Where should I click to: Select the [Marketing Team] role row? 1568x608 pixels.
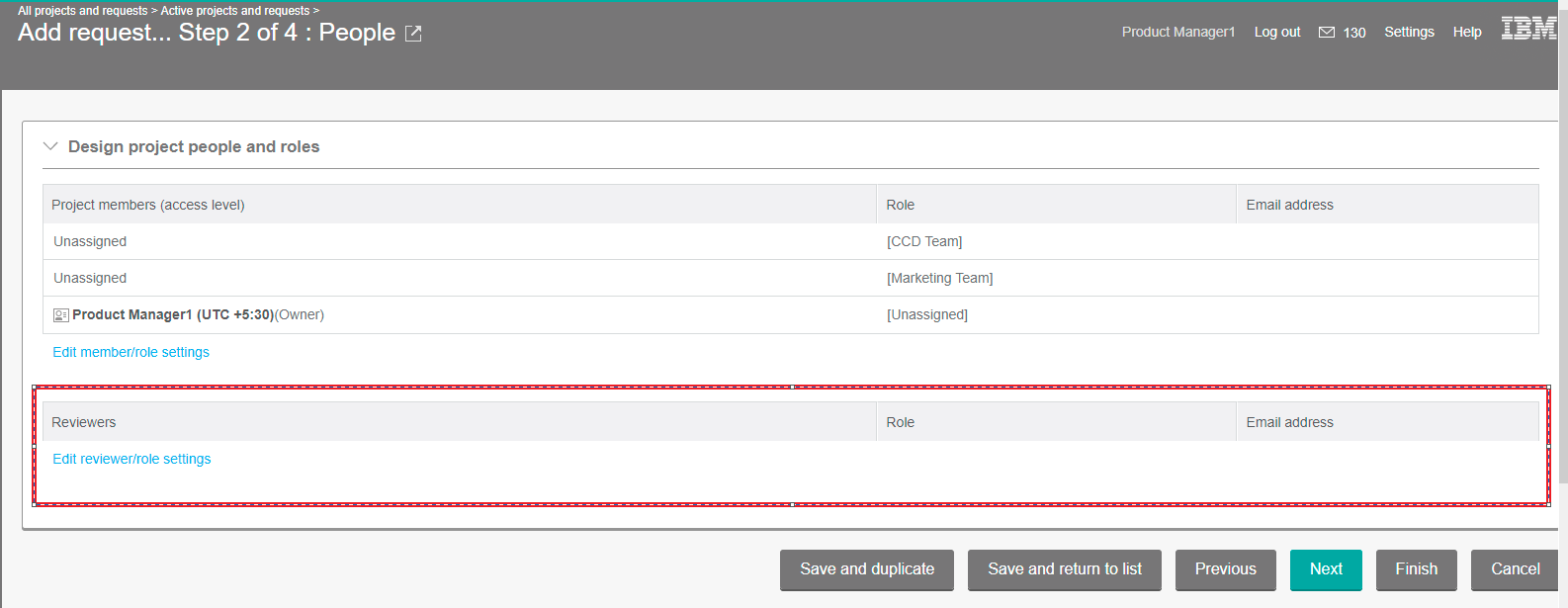[x=939, y=278]
